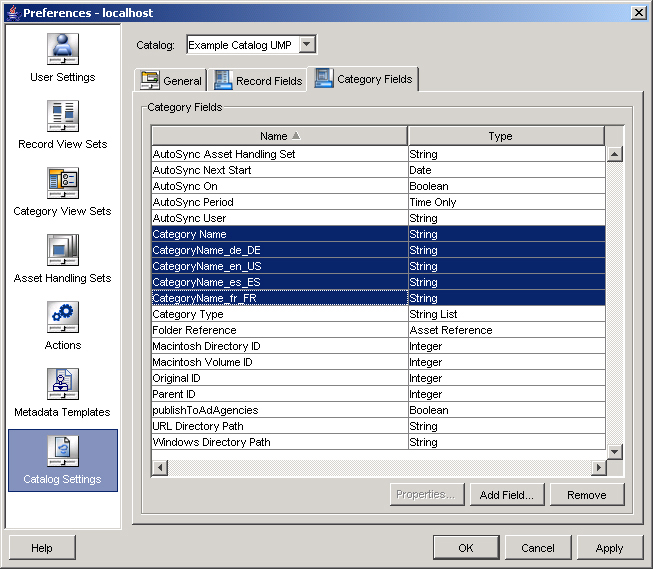Select AutoSync Period row
Viewport: 653px width, 569px height.
pos(378,202)
